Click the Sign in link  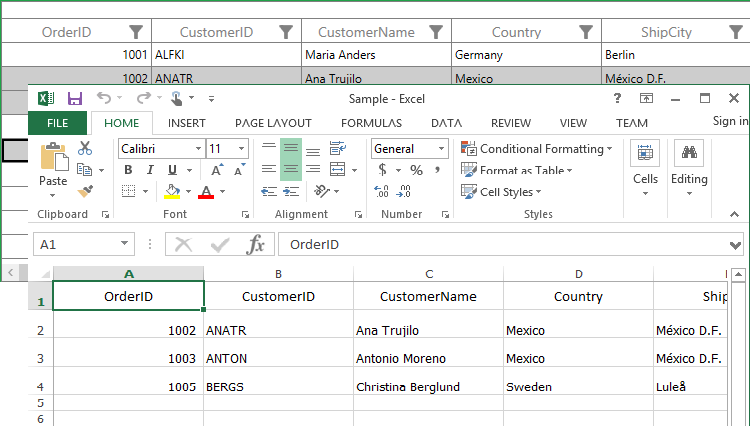point(729,121)
